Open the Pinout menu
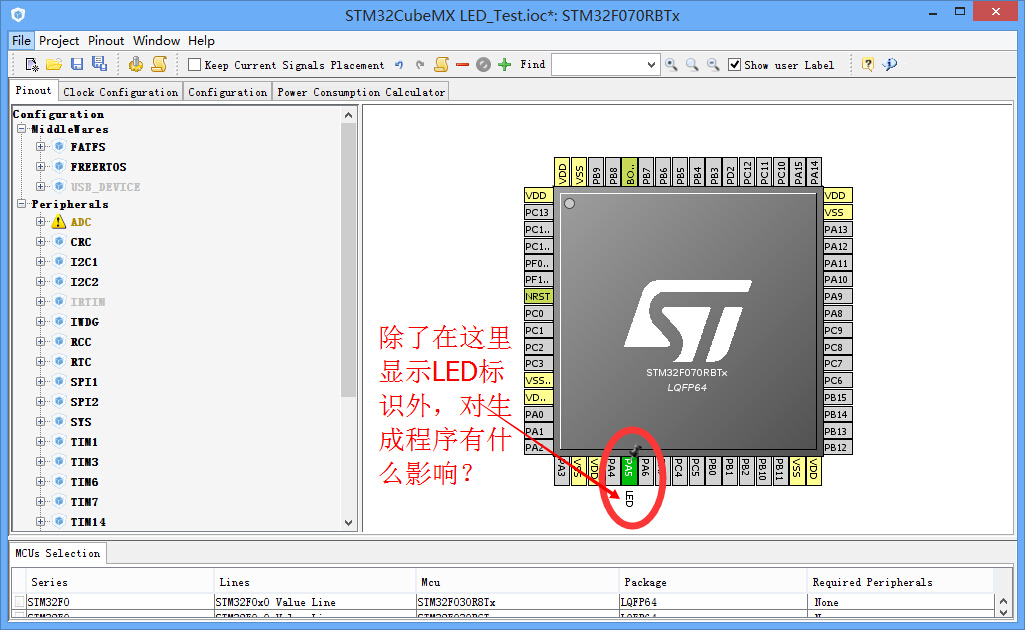The image size is (1025, 630). coord(106,41)
